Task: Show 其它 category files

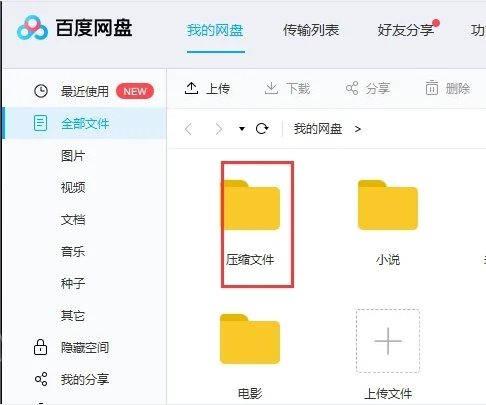Action: point(73,315)
